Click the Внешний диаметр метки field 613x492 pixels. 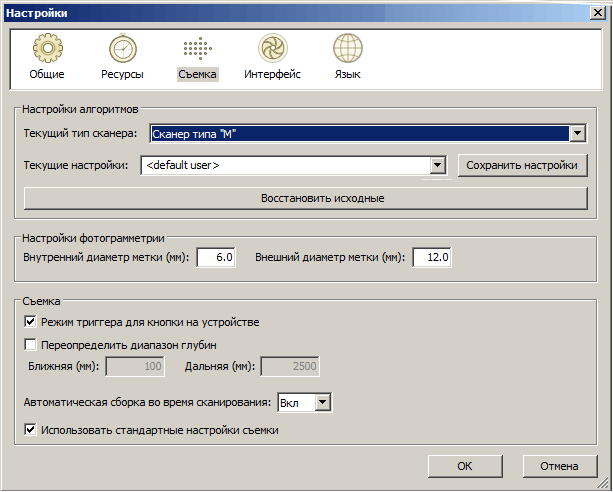tap(432, 257)
